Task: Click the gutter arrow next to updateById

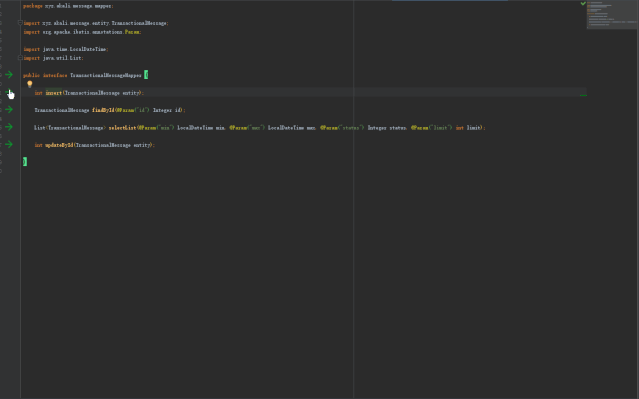Action: pos(9,144)
